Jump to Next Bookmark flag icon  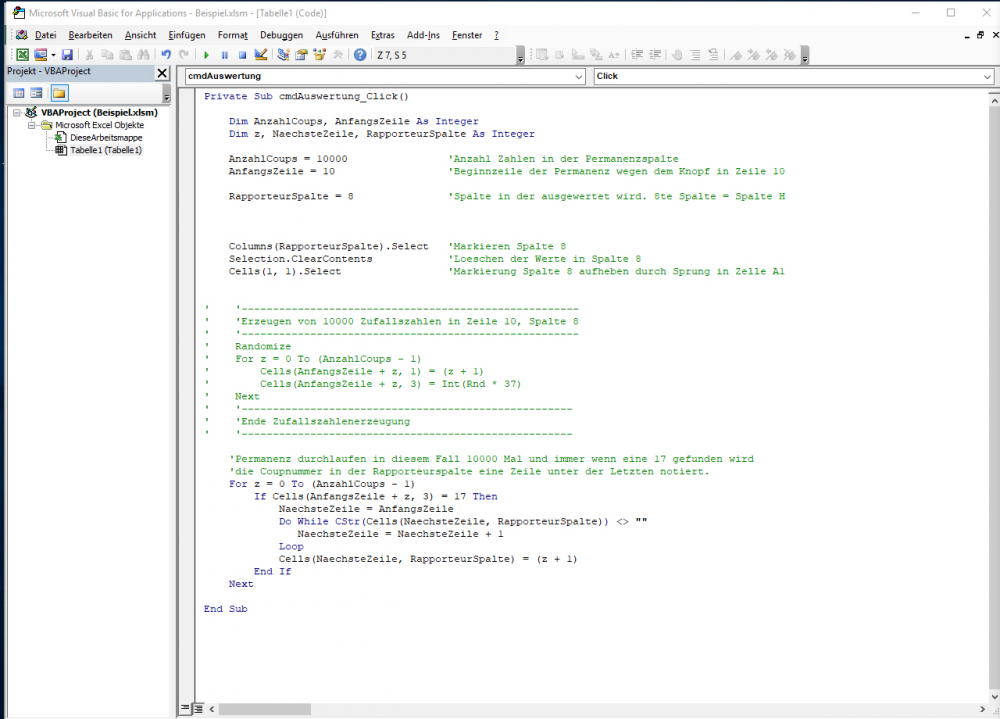pyautogui.click(x=754, y=55)
